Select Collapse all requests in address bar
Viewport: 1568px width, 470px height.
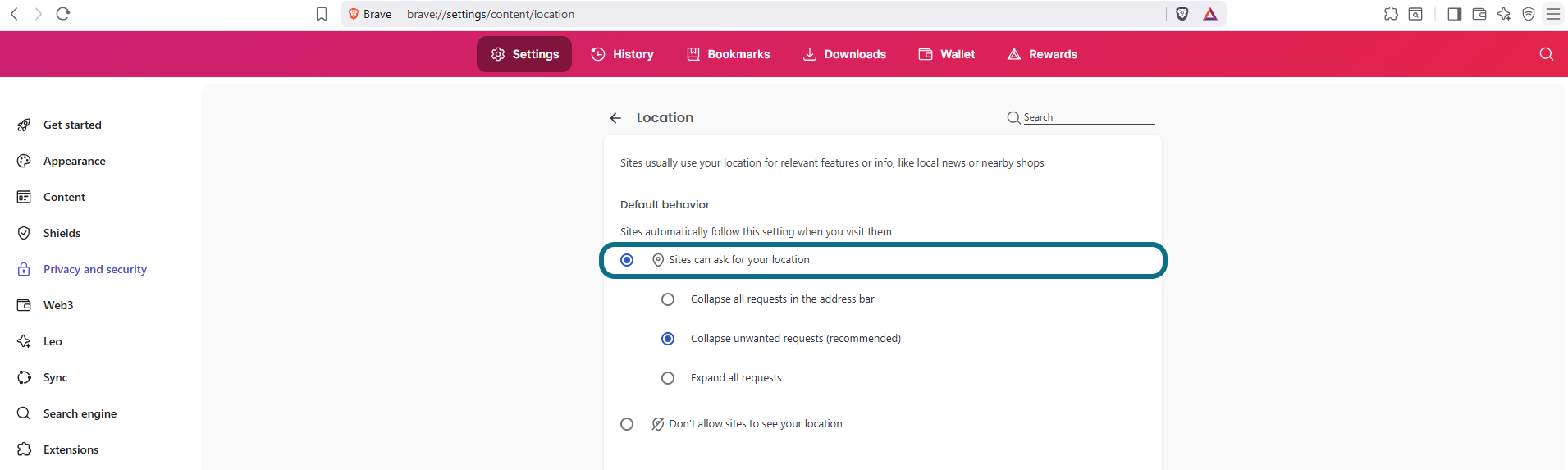tap(668, 299)
